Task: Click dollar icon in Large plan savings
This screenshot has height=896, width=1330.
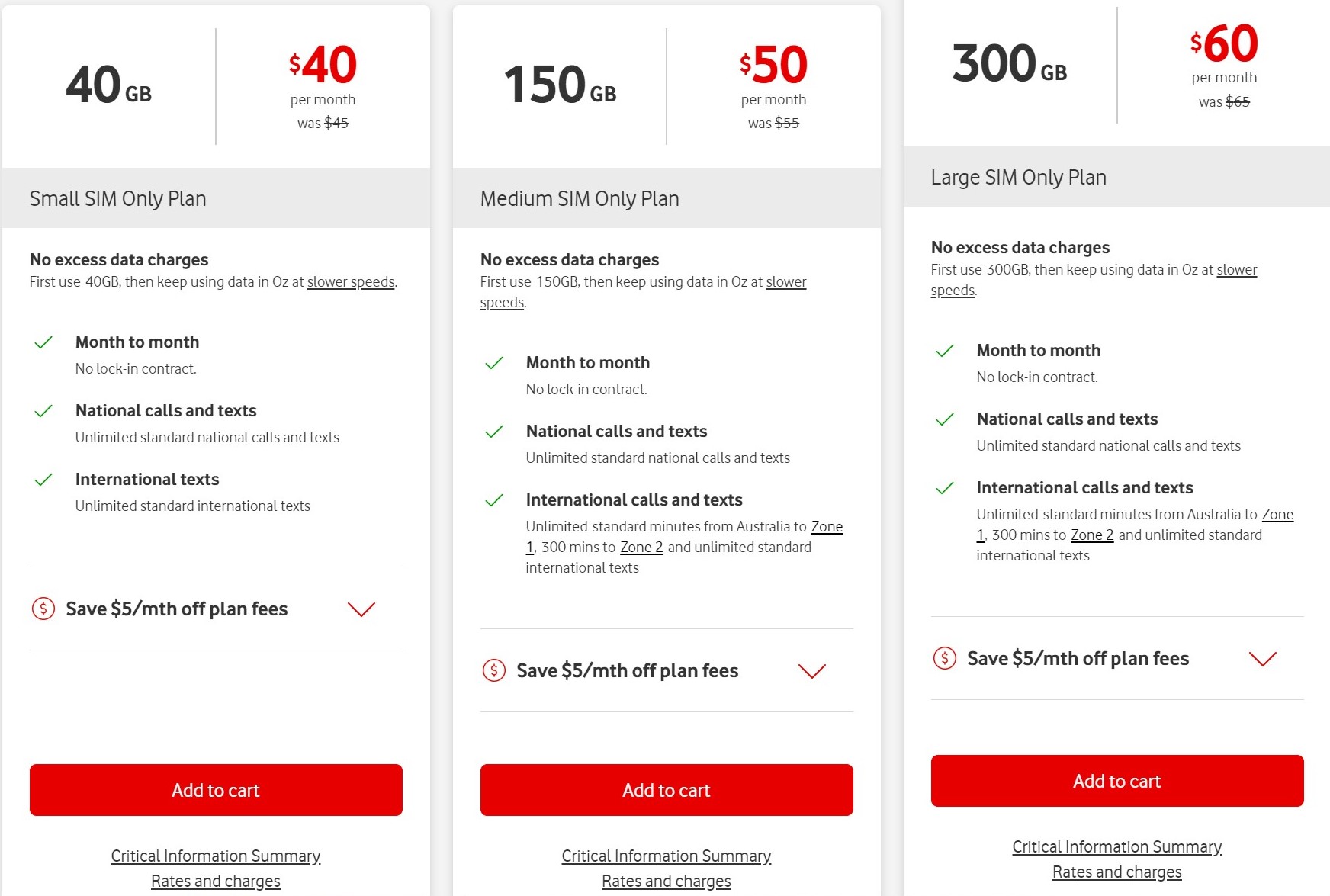Action: click(x=945, y=658)
